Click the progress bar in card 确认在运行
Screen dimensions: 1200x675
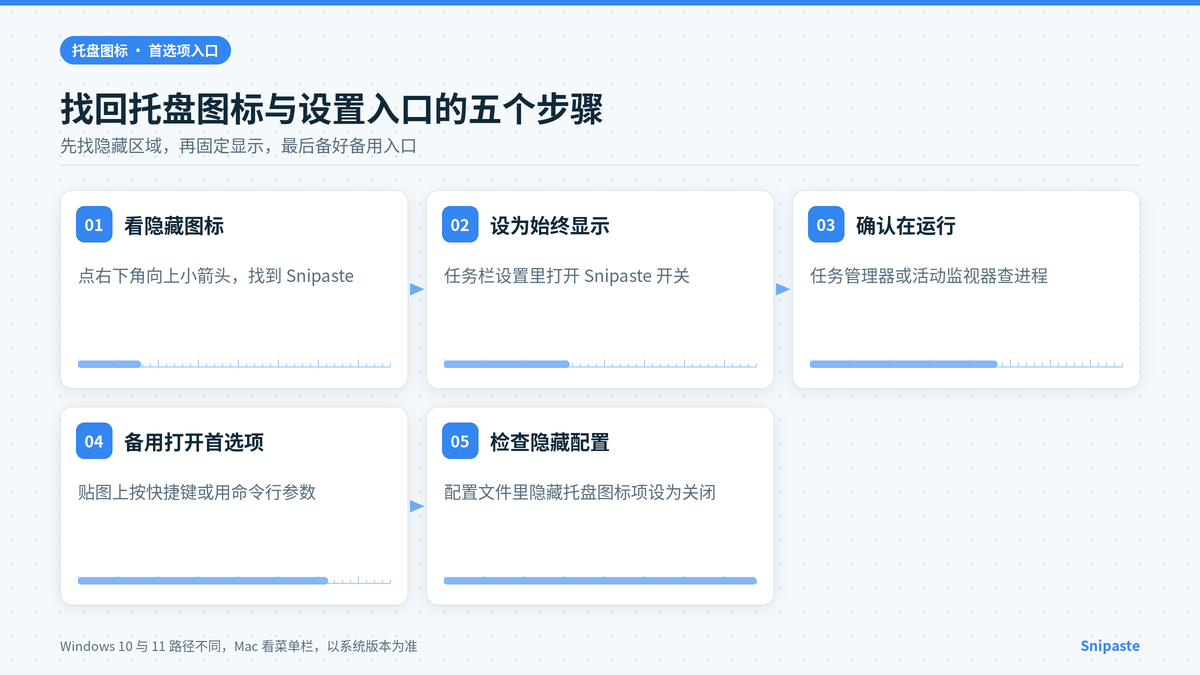[966, 364]
